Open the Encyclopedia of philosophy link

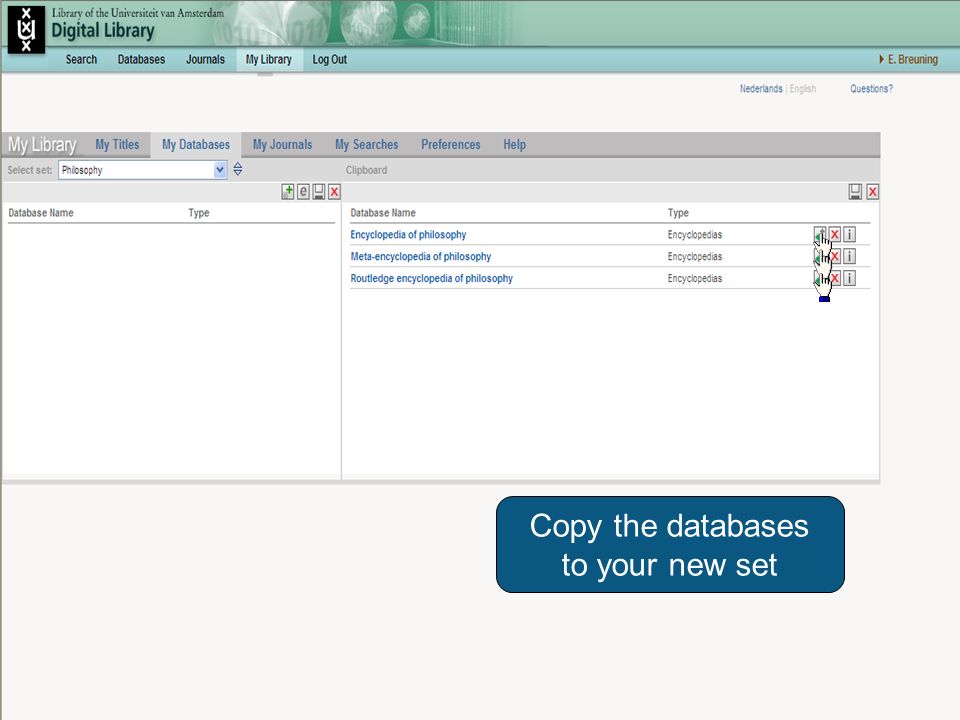click(408, 234)
